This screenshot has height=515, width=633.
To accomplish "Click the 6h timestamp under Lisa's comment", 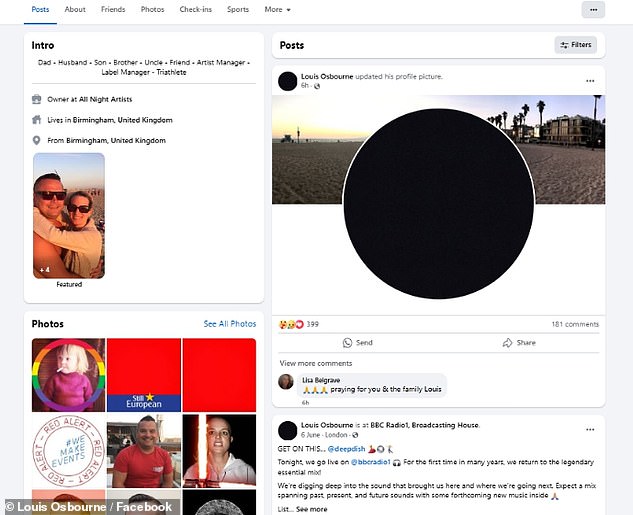I will pyautogui.click(x=306, y=402).
